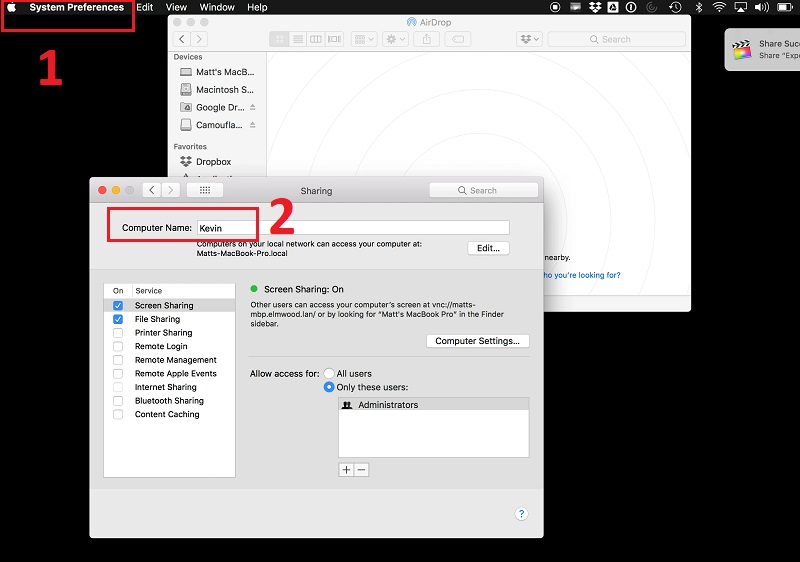
Task: Switch Finder to gallery view
Action: (334, 39)
